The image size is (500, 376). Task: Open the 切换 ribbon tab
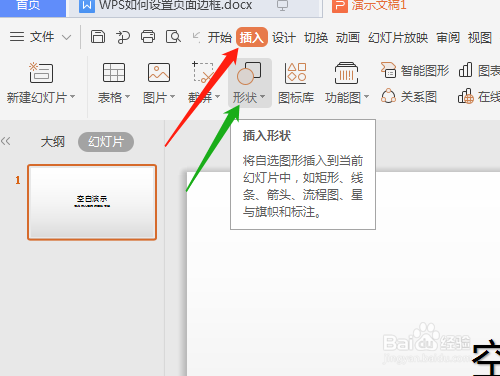pyautogui.click(x=316, y=37)
